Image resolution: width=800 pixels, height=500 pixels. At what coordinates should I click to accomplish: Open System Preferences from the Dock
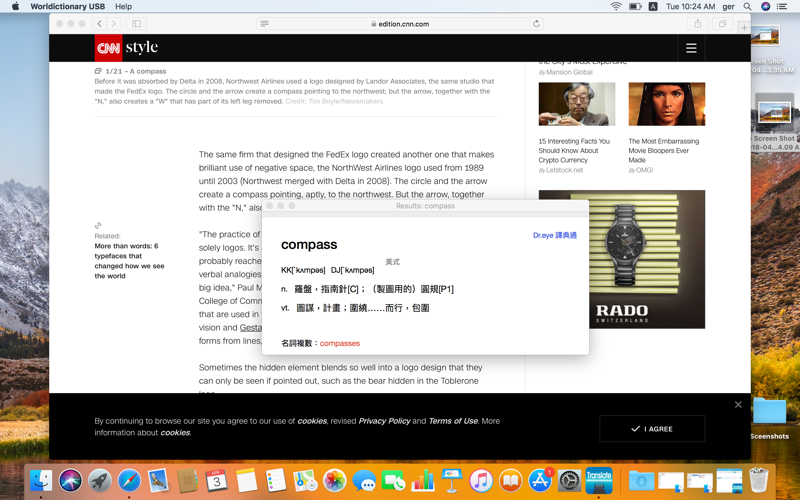(569, 481)
